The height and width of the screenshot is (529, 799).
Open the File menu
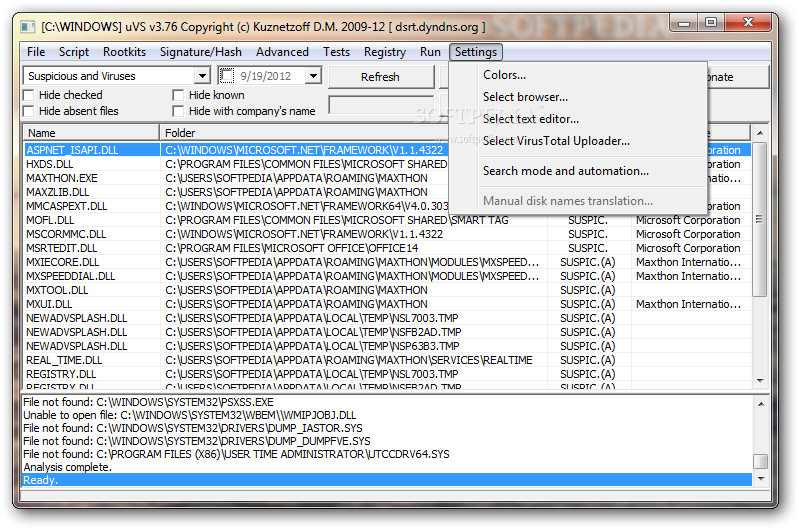point(36,52)
